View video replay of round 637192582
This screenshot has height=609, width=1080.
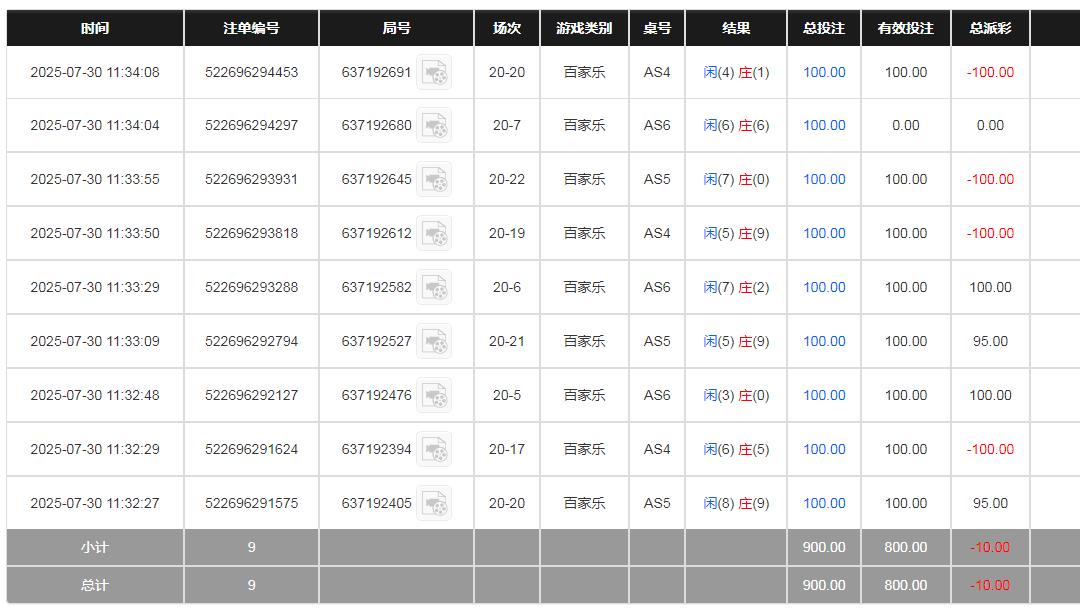click(x=434, y=288)
